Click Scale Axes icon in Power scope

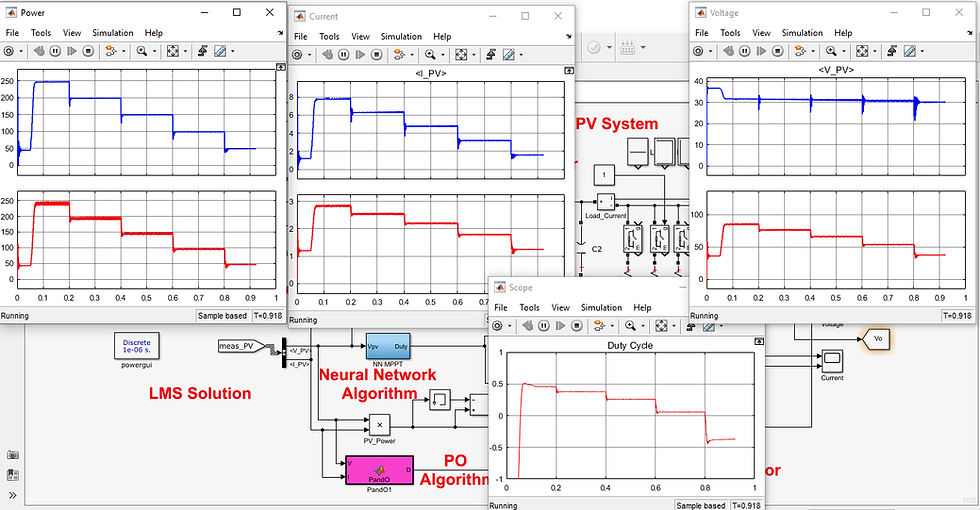coord(173,51)
